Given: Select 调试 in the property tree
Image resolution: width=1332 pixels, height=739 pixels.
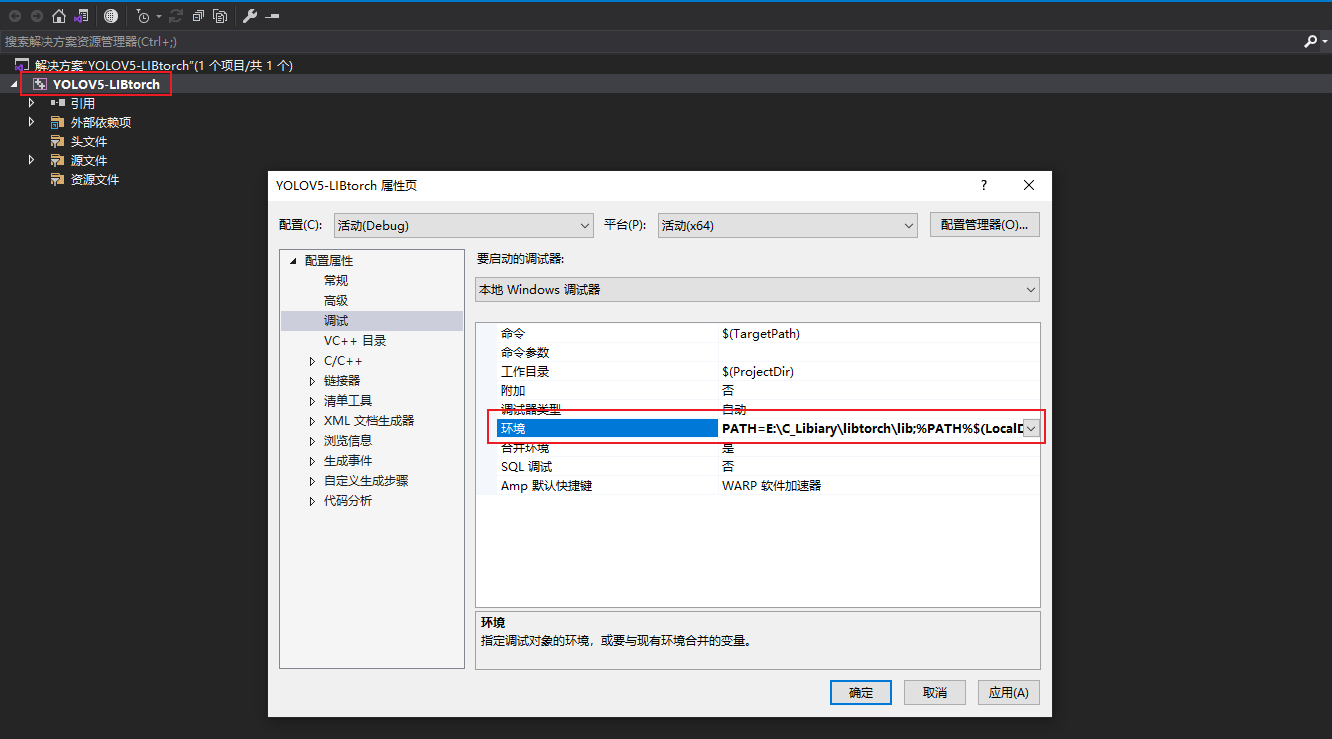Looking at the screenshot, I should click(336, 321).
